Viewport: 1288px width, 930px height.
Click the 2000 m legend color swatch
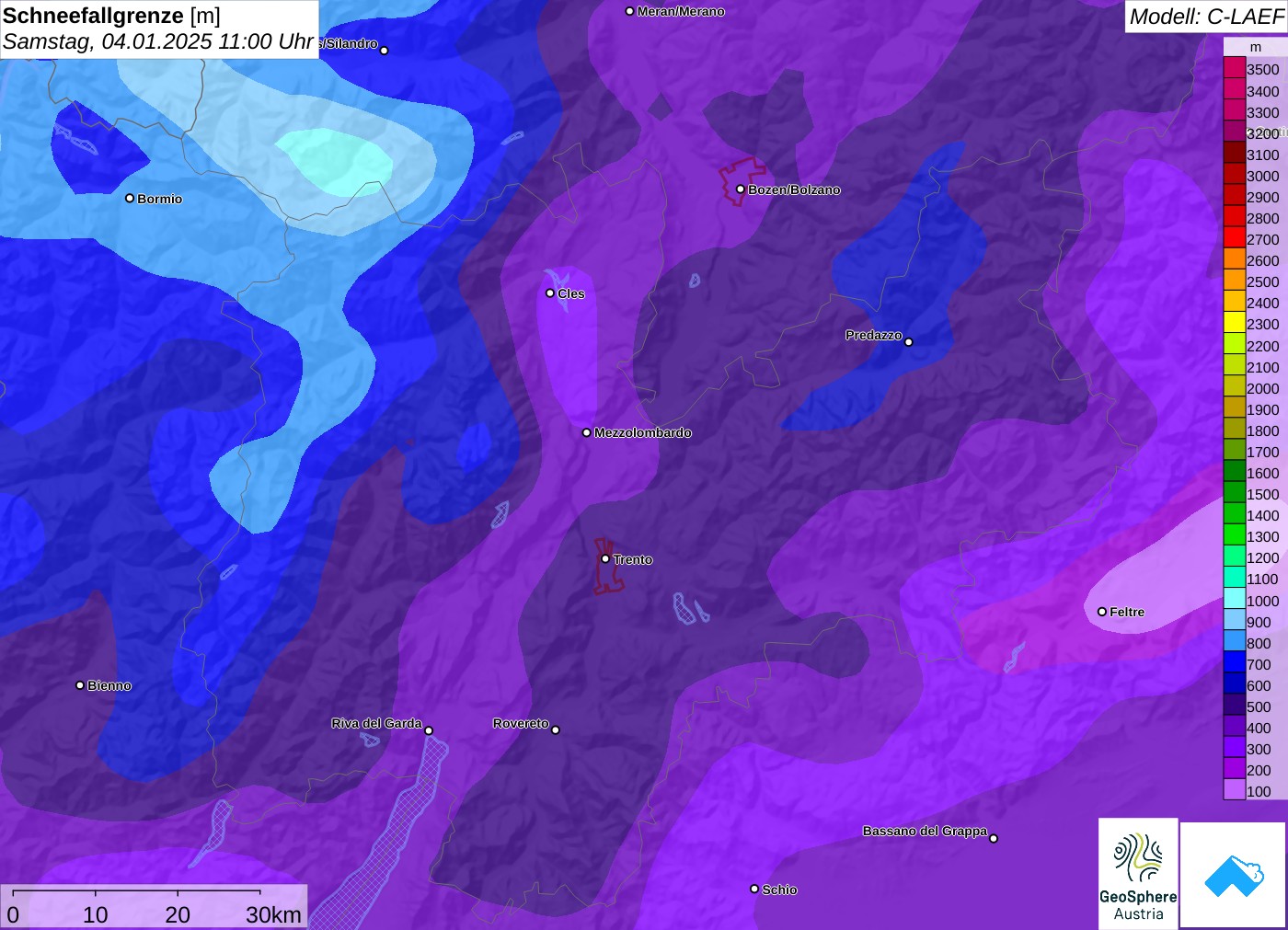click(x=1235, y=386)
